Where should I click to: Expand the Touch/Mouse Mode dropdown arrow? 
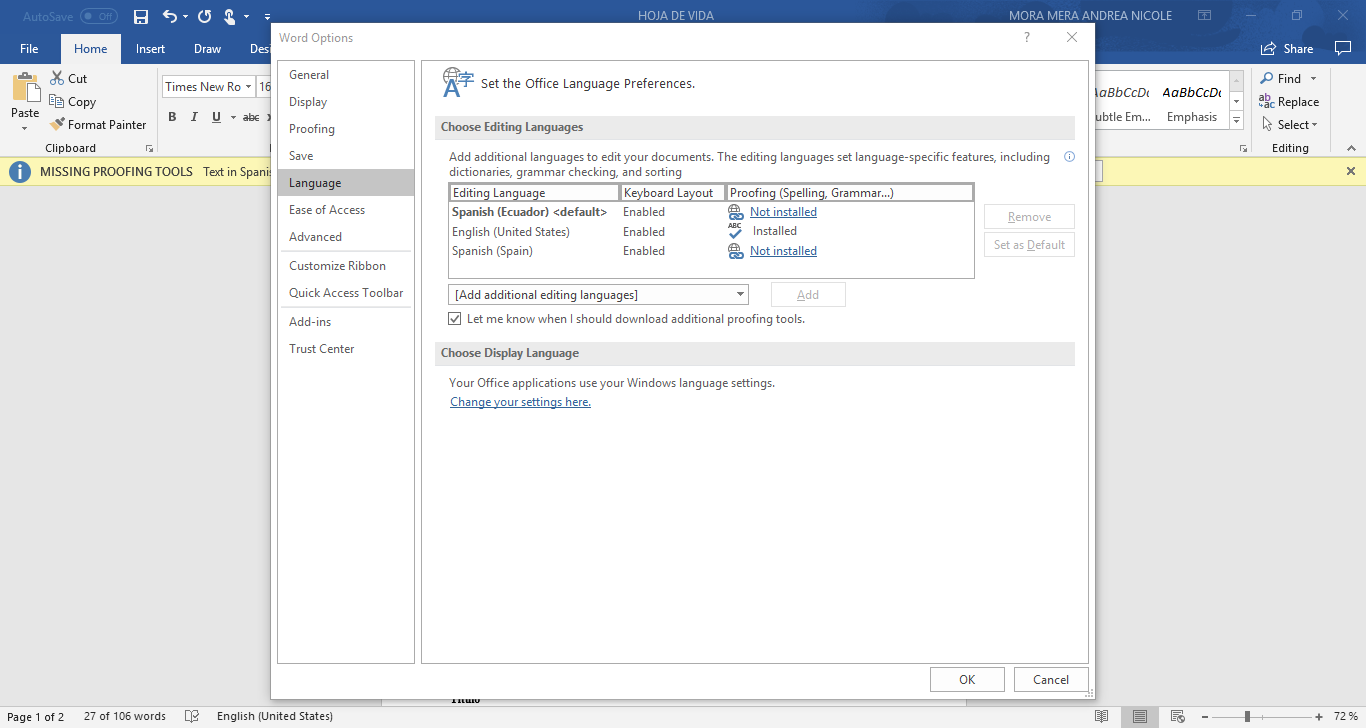pyautogui.click(x=246, y=17)
